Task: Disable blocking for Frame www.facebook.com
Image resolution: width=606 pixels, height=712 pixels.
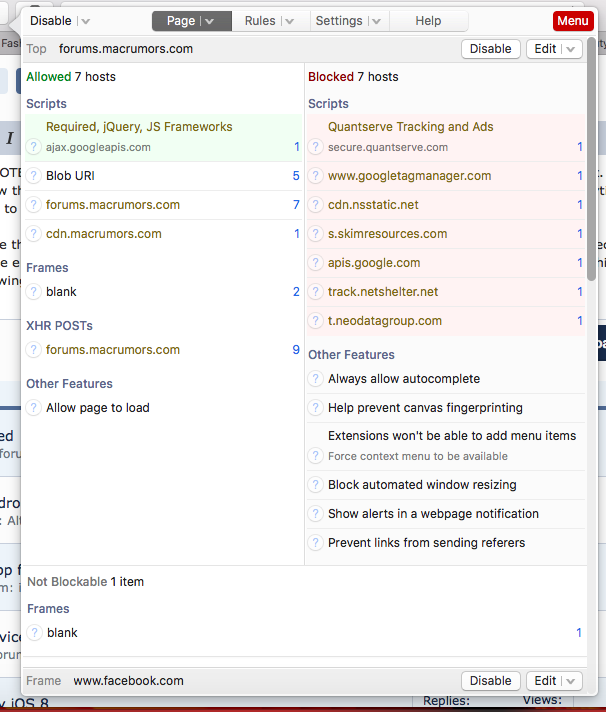Action: pos(491,681)
